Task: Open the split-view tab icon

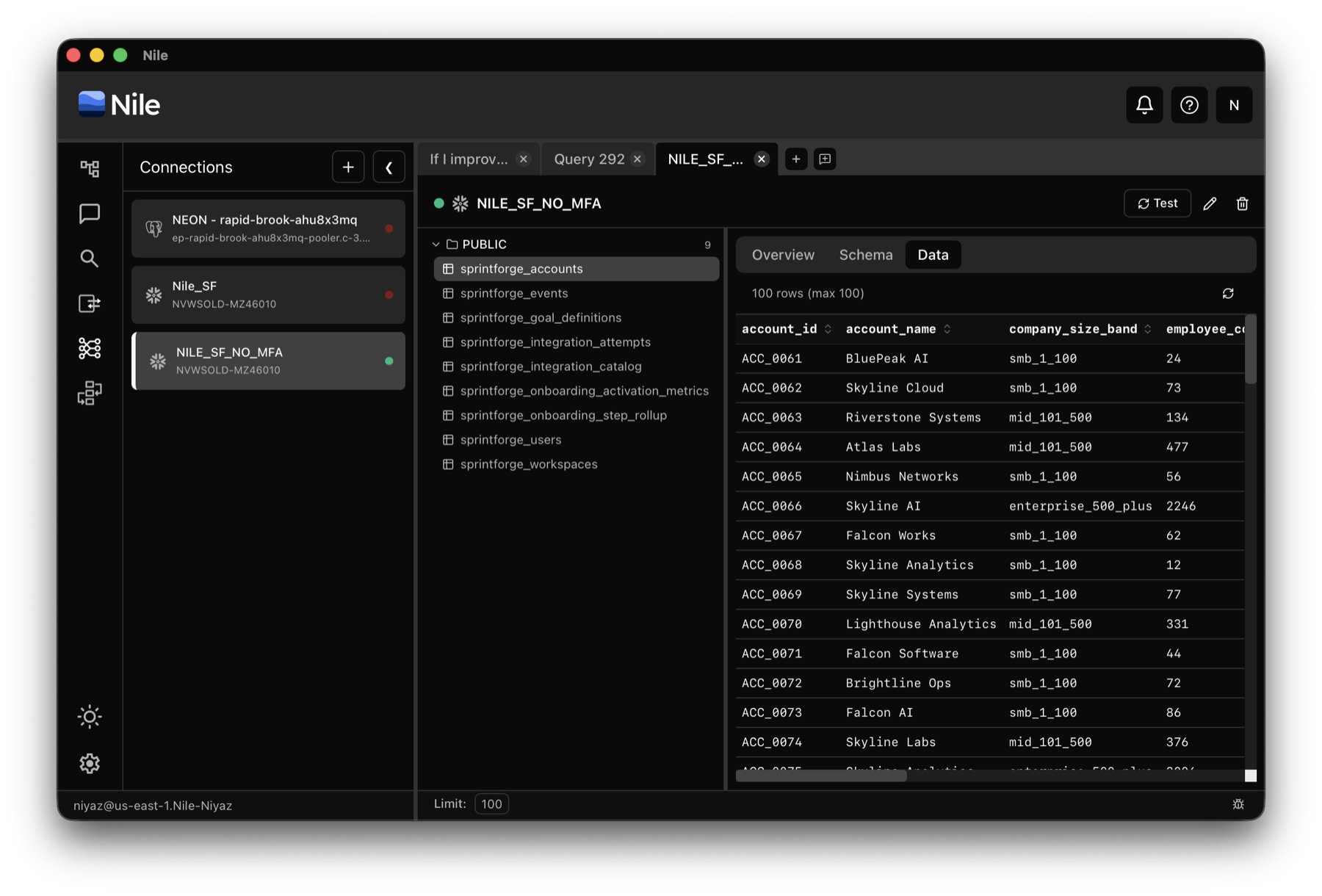Action: pos(825,159)
